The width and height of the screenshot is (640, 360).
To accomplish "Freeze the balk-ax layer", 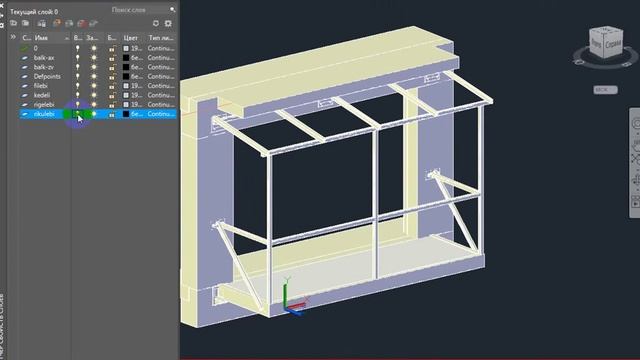I will [94, 58].
